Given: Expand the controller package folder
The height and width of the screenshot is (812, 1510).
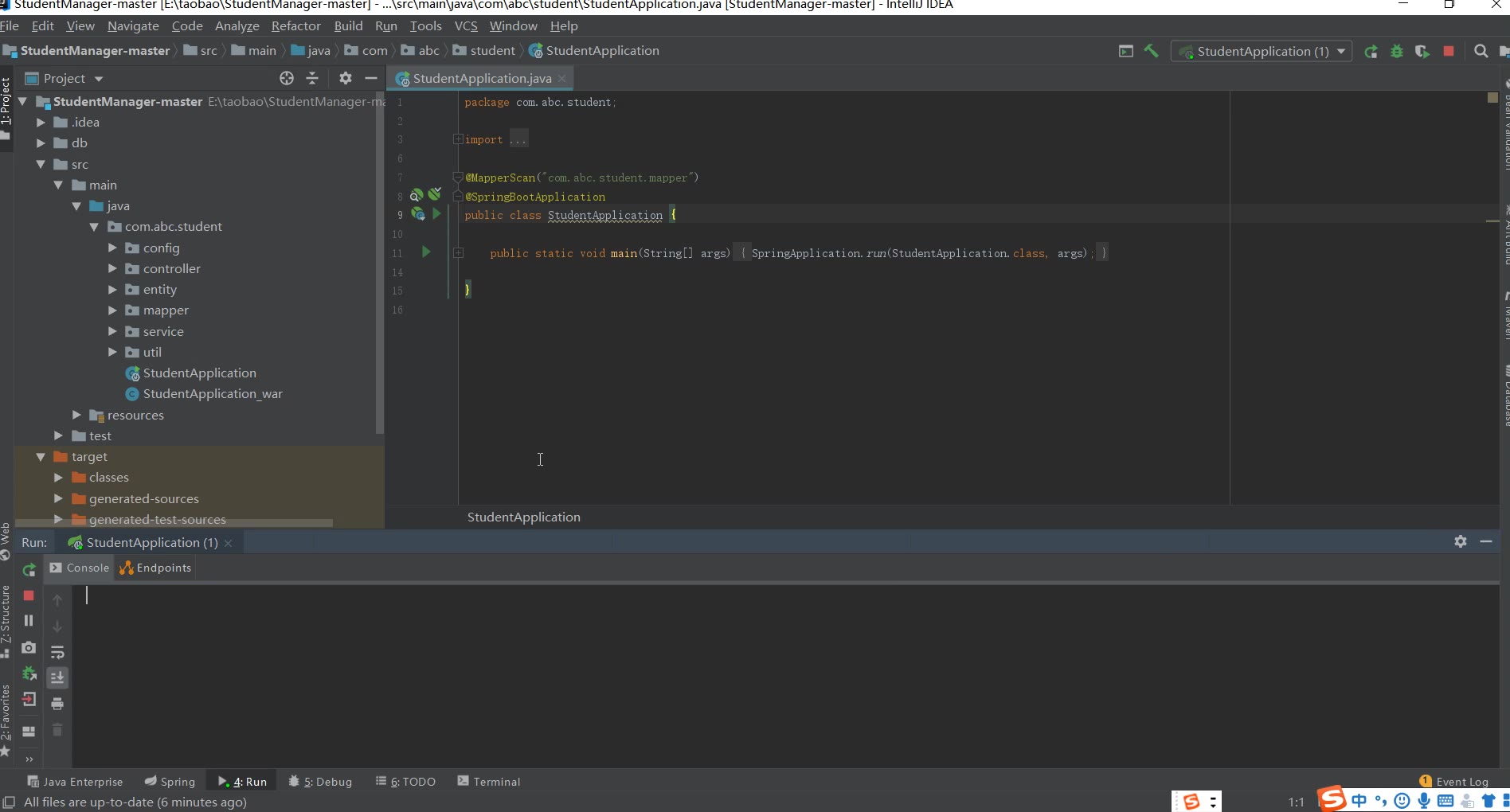Looking at the screenshot, I should (x=112, y=269).
